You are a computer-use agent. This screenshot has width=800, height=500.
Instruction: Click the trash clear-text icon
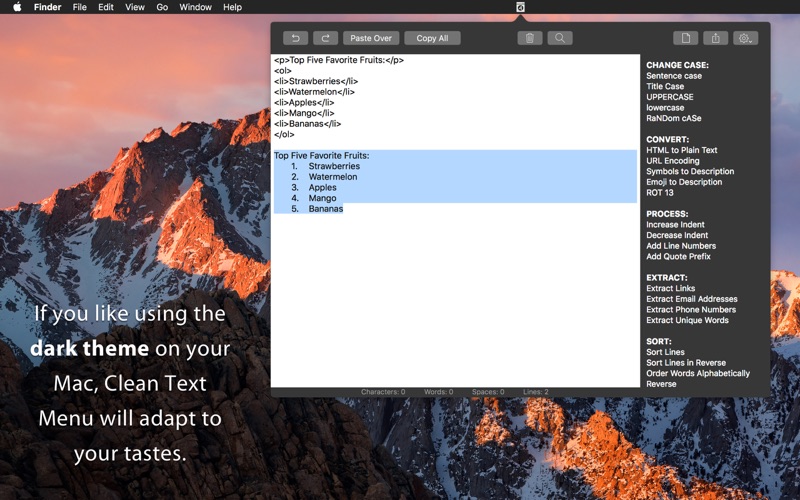[x=530, y=38]
